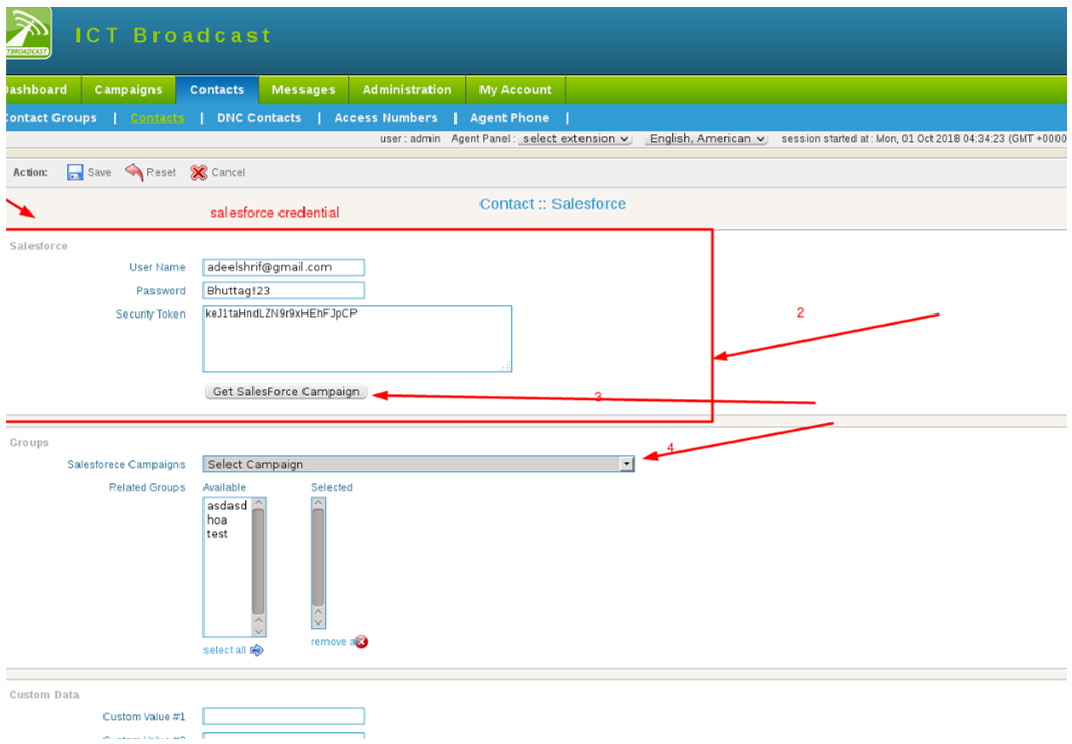Focus the User Name input field
Viewport: 1072px width, 744px height.
pos(284,267)
